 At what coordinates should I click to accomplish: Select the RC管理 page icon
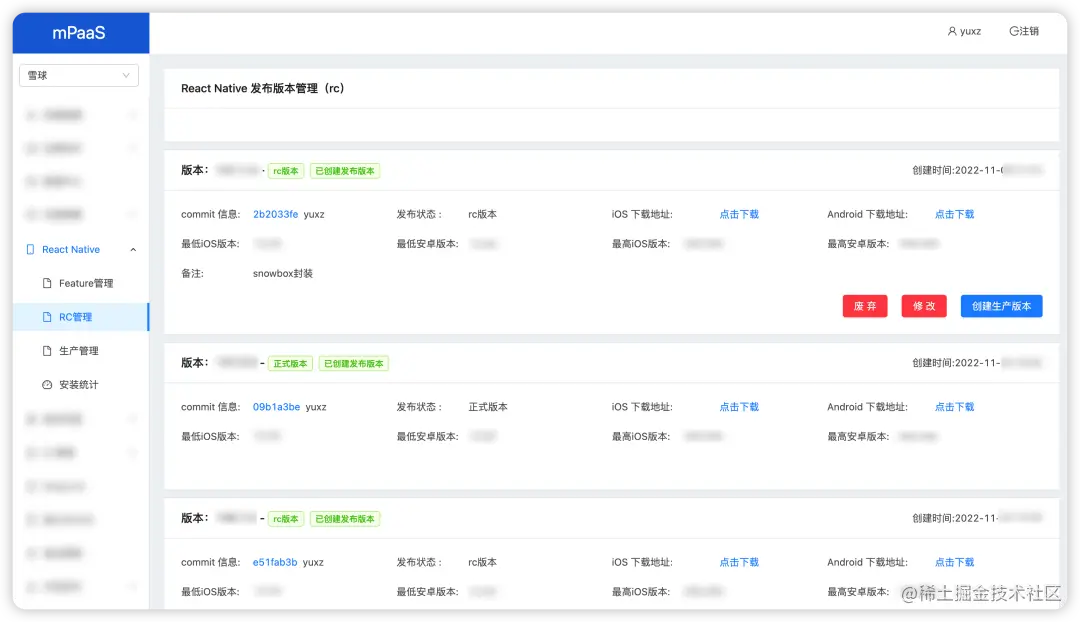tap(47, 317)
